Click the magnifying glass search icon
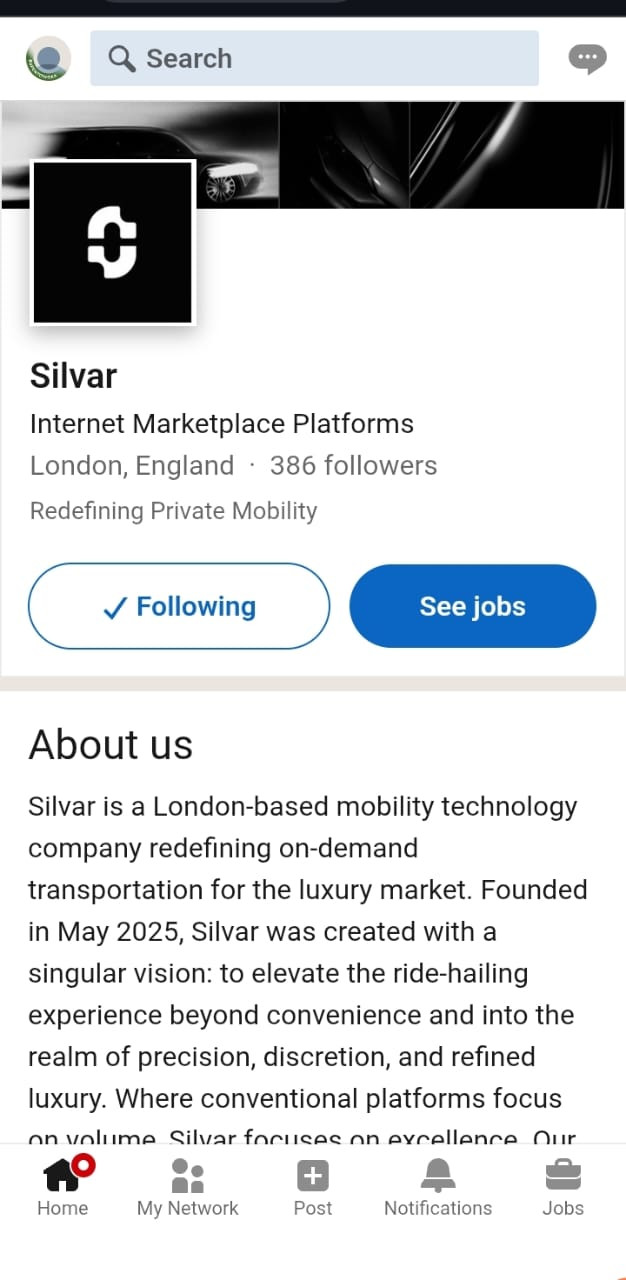This screenshot has width=626, height=1280. pos(122,59)
